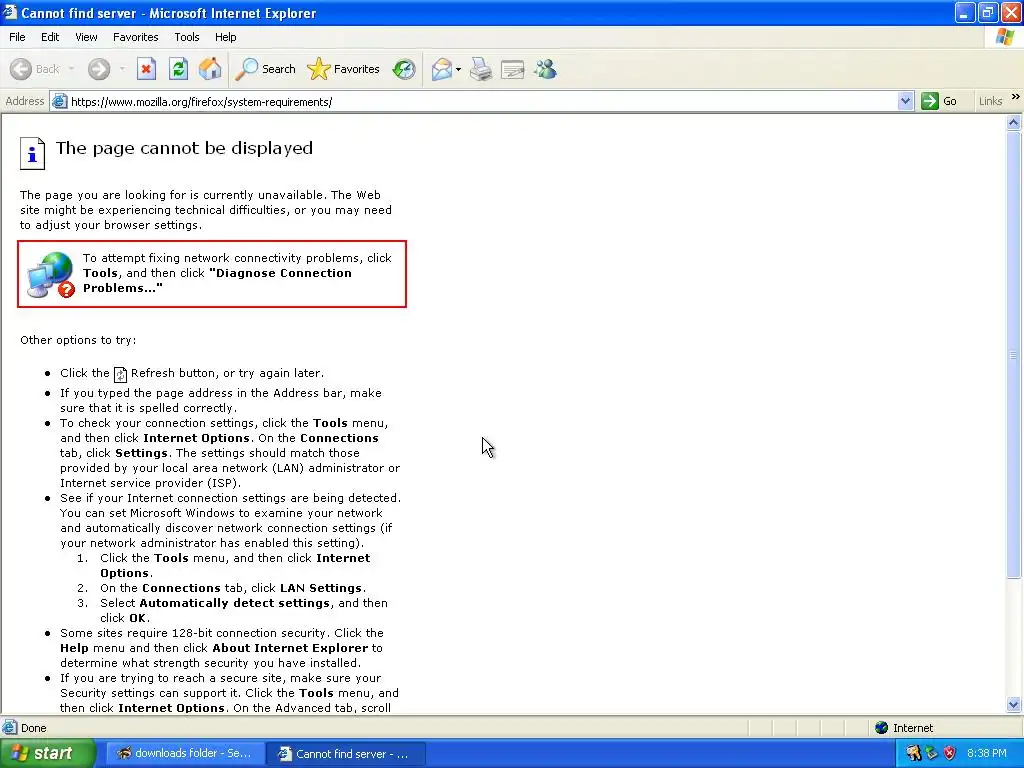Stop loading with the red X icon
The image size is (1024, 768).
pyautogui.click(x=146, y=69)
